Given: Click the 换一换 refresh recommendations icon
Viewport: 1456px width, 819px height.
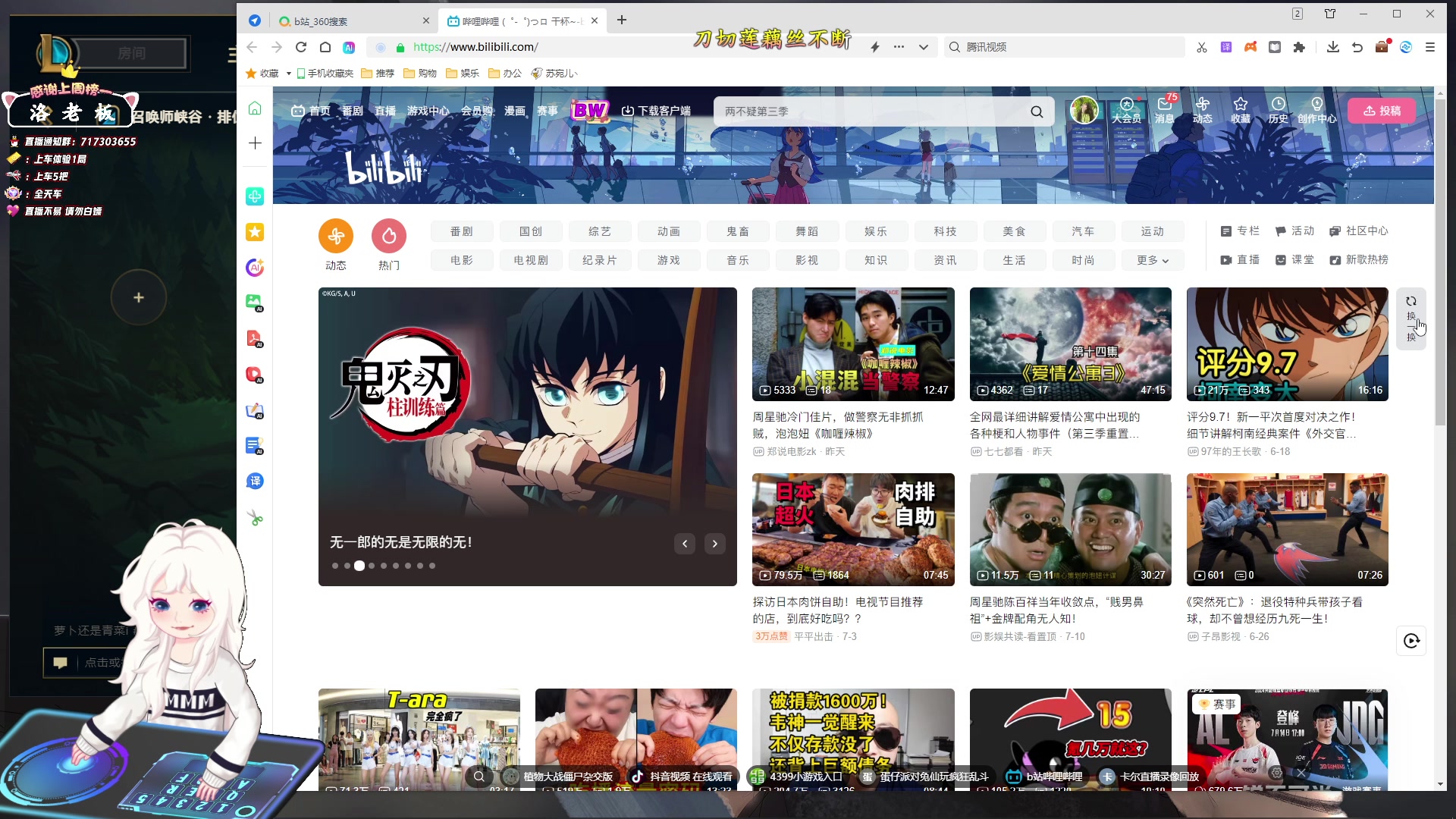Looking at the screenshot, I should point(1411,302).
